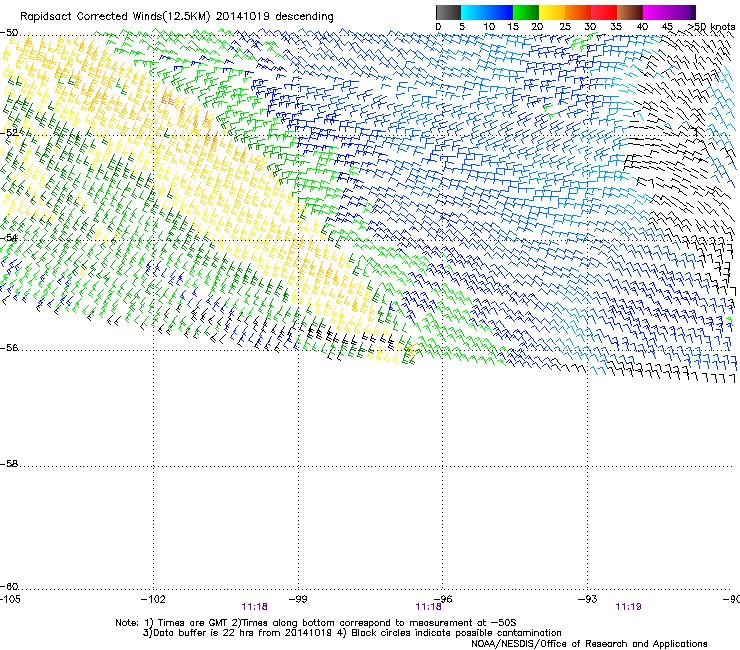Click the '-60' latitude axis label
The image size is (740, 650).
[x=9, y=587]
